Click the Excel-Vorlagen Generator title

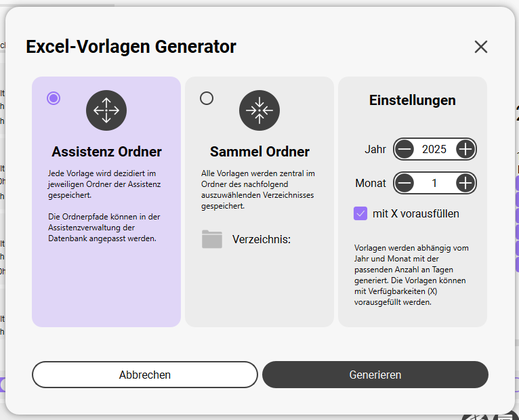[x=131, y=47]
